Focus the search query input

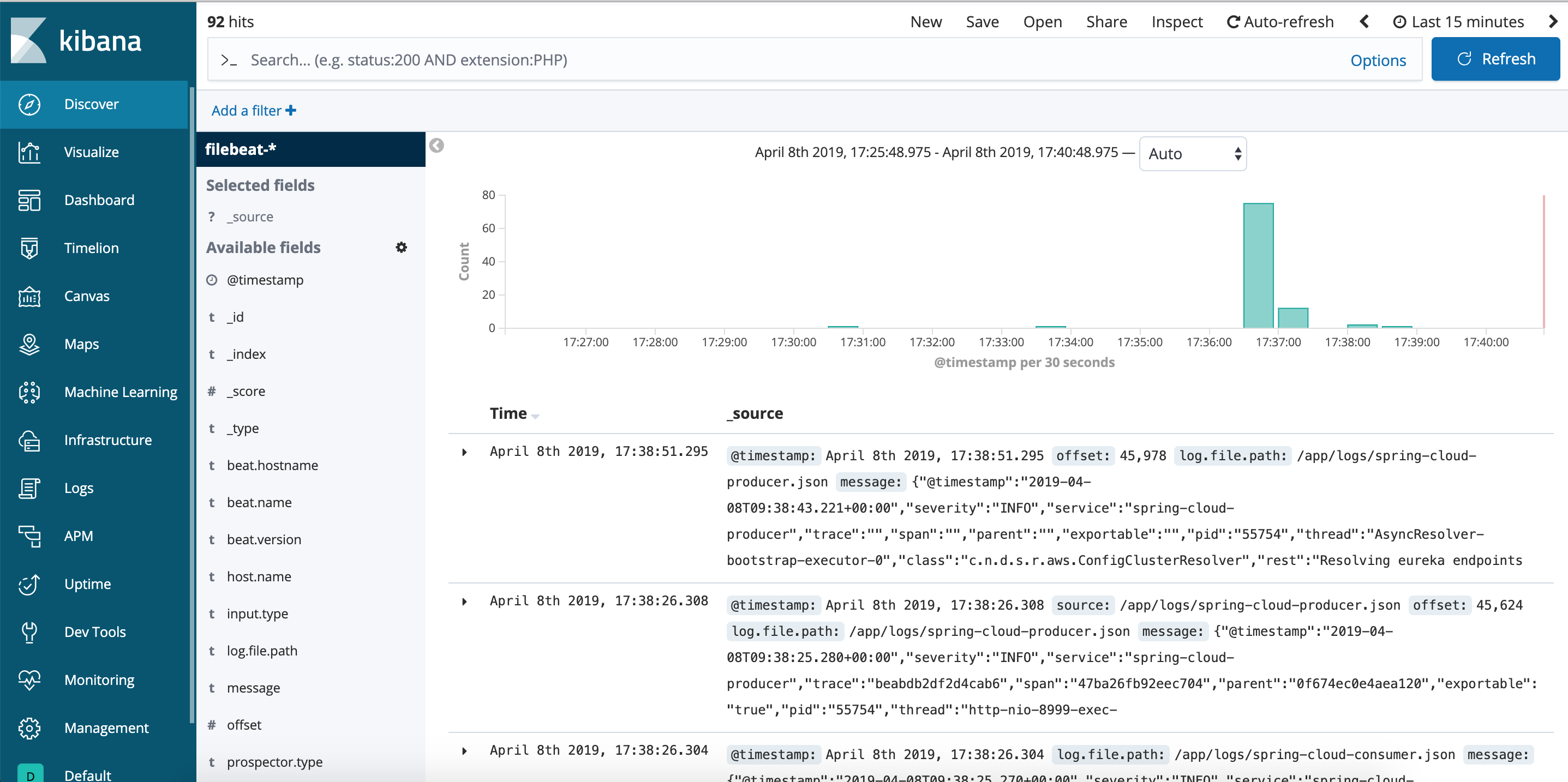coord(791,60)
